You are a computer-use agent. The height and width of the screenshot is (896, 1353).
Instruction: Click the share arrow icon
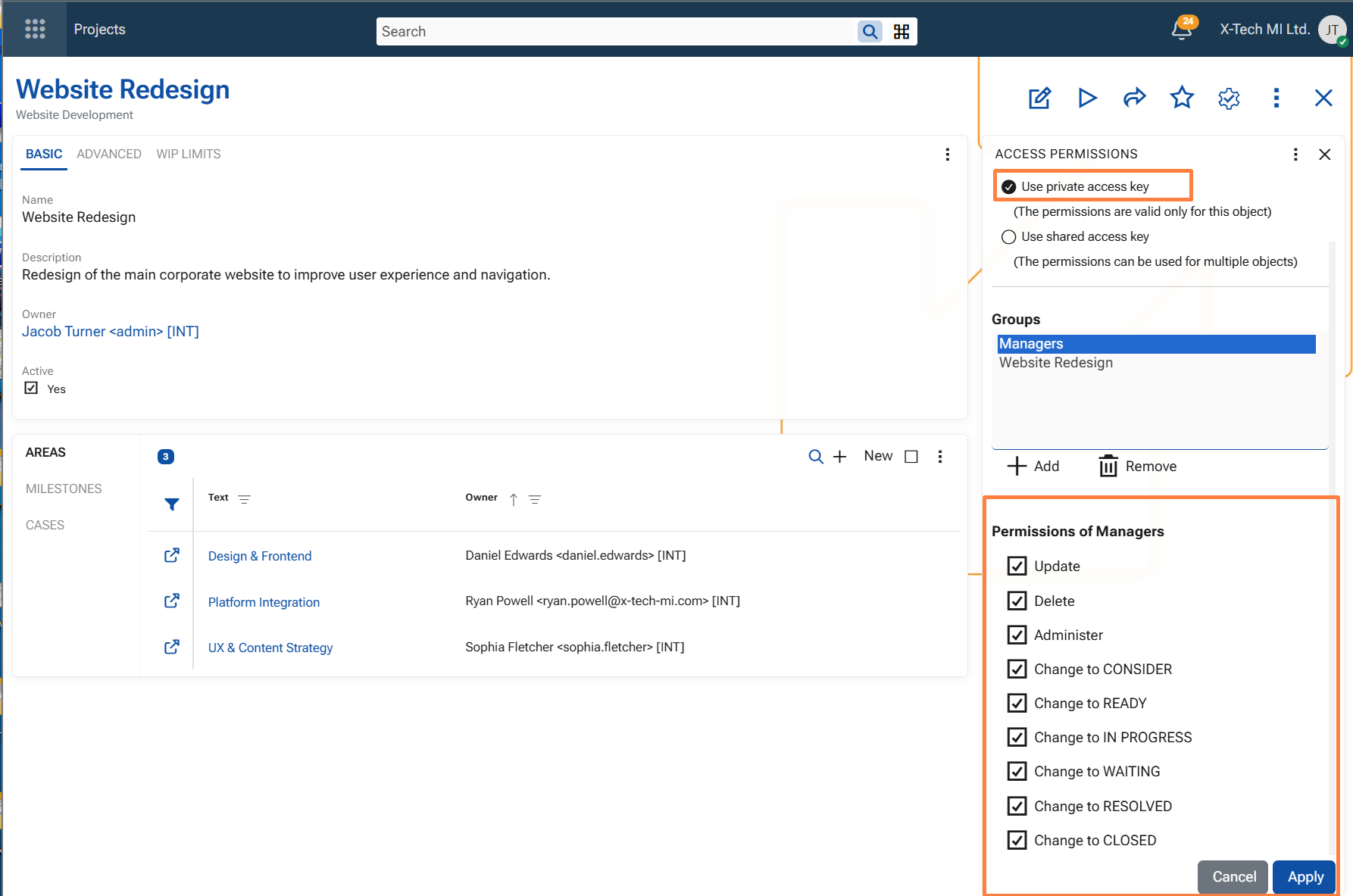click(1134, 98)
